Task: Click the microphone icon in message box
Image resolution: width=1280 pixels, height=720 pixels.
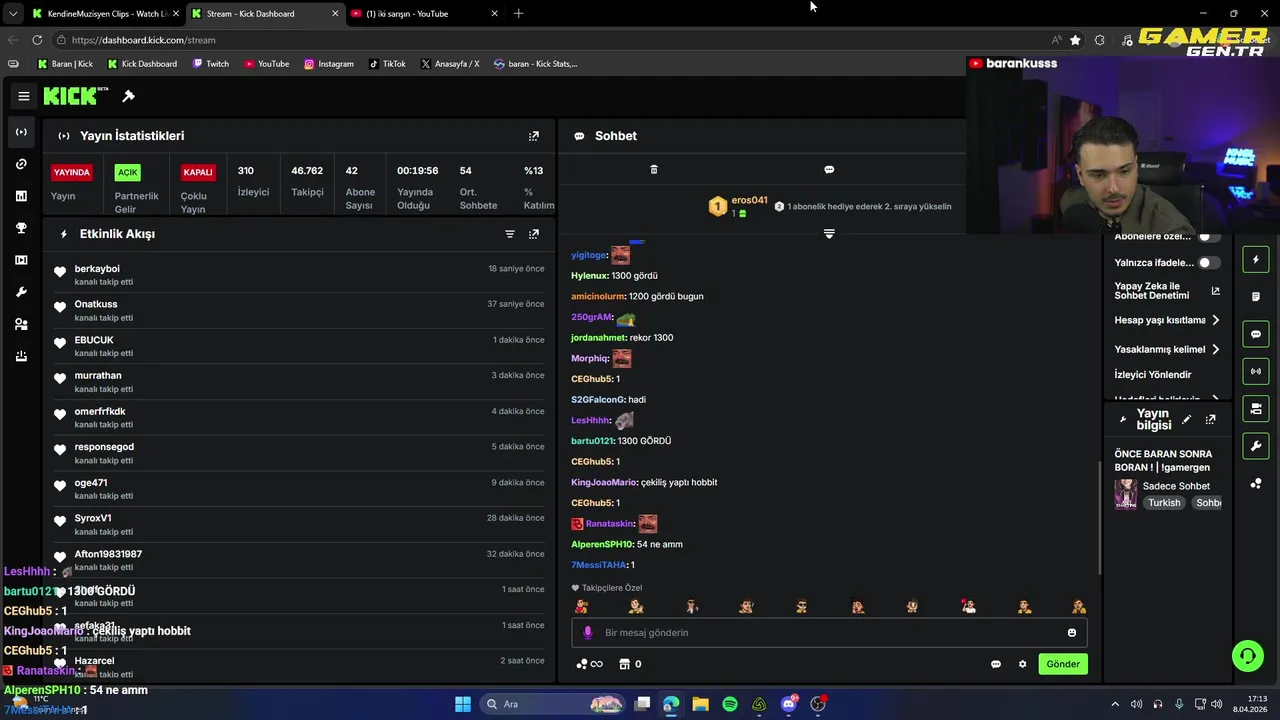Action: tap(588, 632)
